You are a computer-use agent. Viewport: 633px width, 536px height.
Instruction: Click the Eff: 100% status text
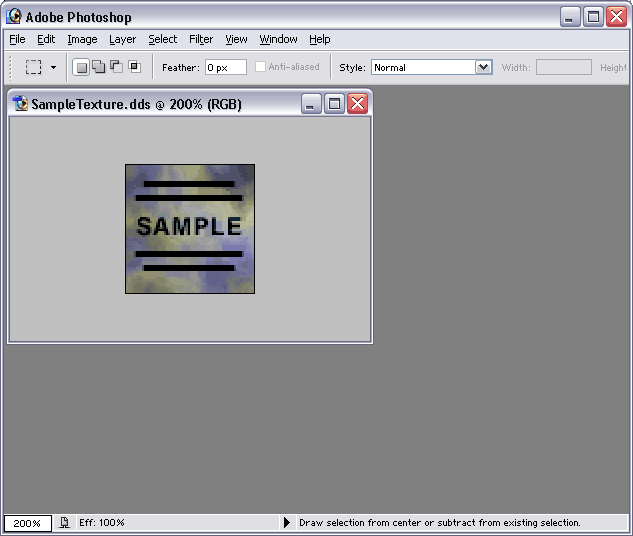pyautogui.click(x=102, y=523)
